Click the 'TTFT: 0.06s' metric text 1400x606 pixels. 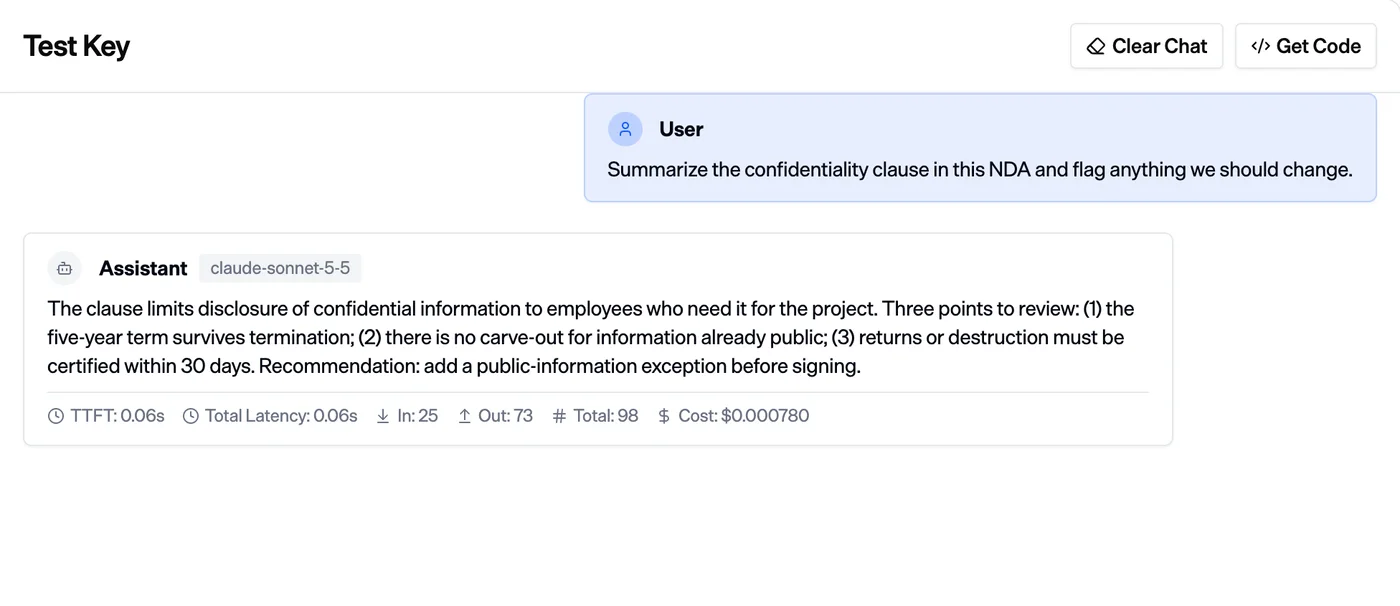point(117,416)
